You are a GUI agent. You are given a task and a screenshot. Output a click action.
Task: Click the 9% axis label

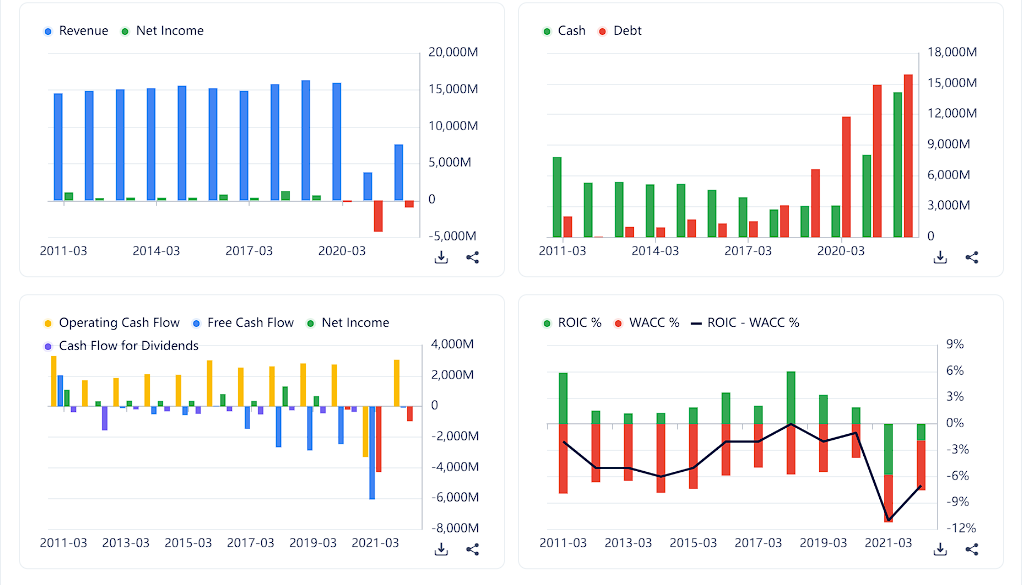coord(955,344)
